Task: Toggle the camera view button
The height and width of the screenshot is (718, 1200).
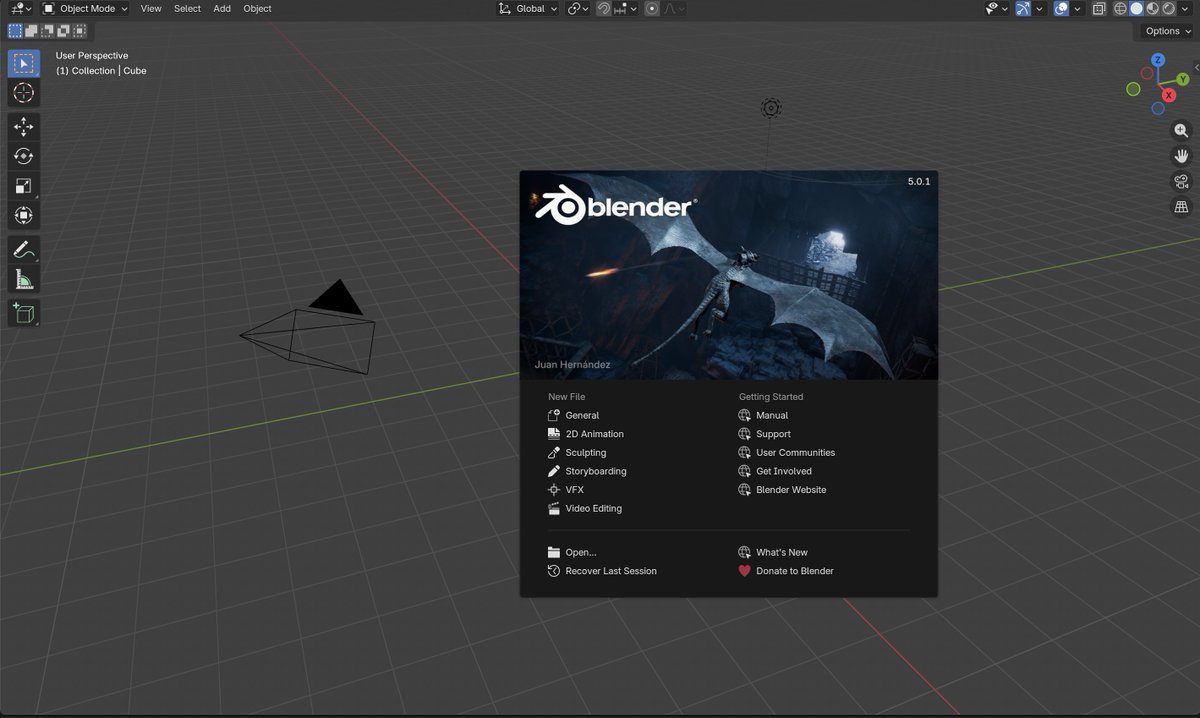Action: [x=1181, y=181]
